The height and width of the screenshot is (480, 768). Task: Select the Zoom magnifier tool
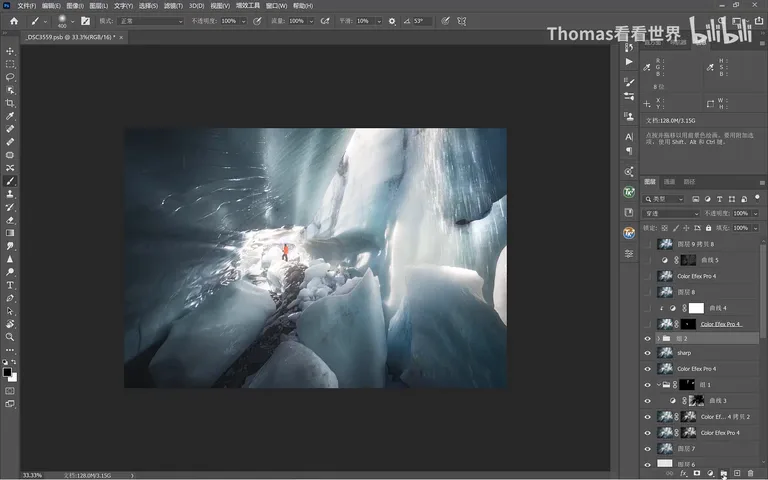[x=10, y=337]
